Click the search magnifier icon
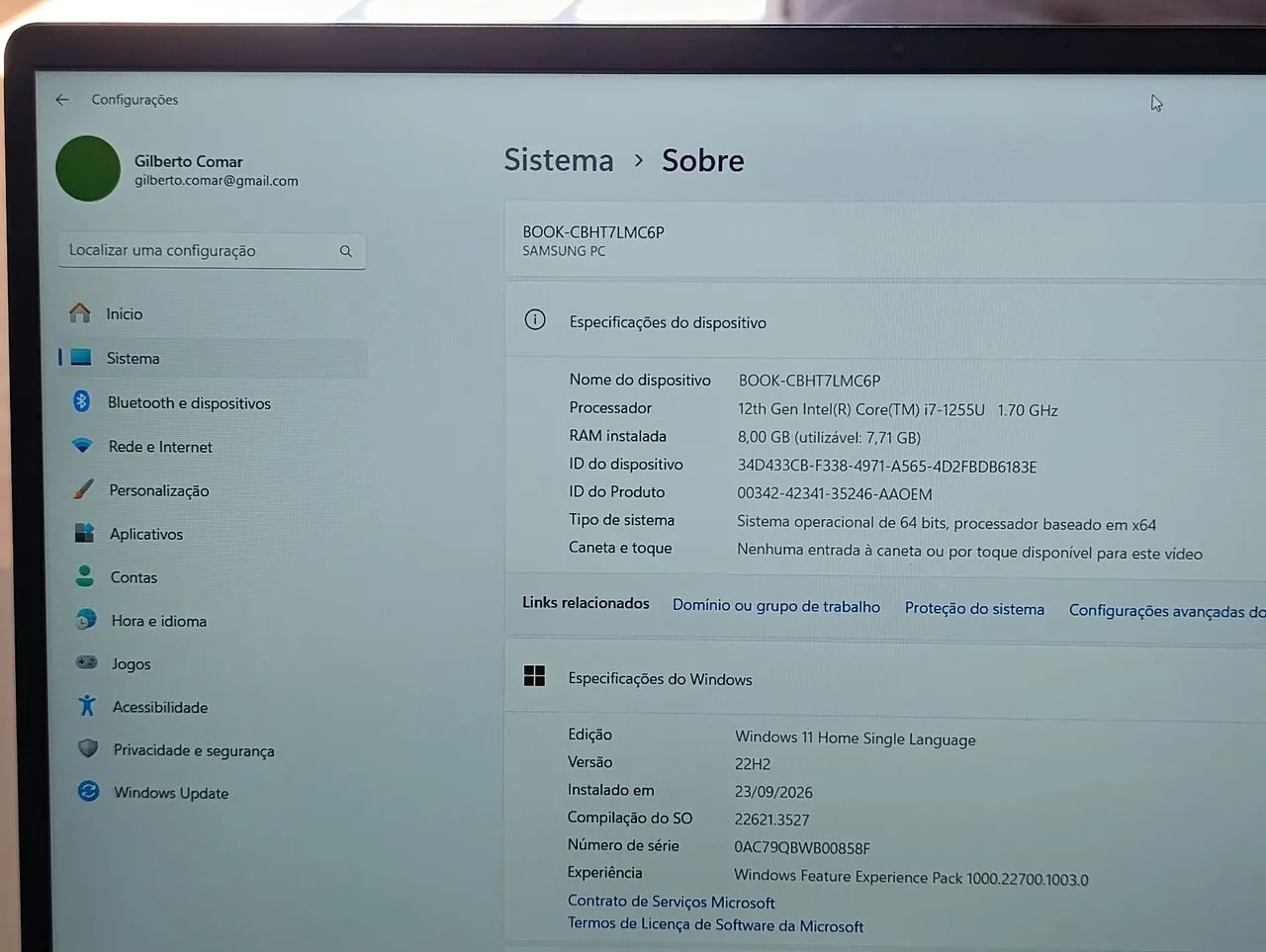This screenshot has width=1266, height=952. (346, 251)
